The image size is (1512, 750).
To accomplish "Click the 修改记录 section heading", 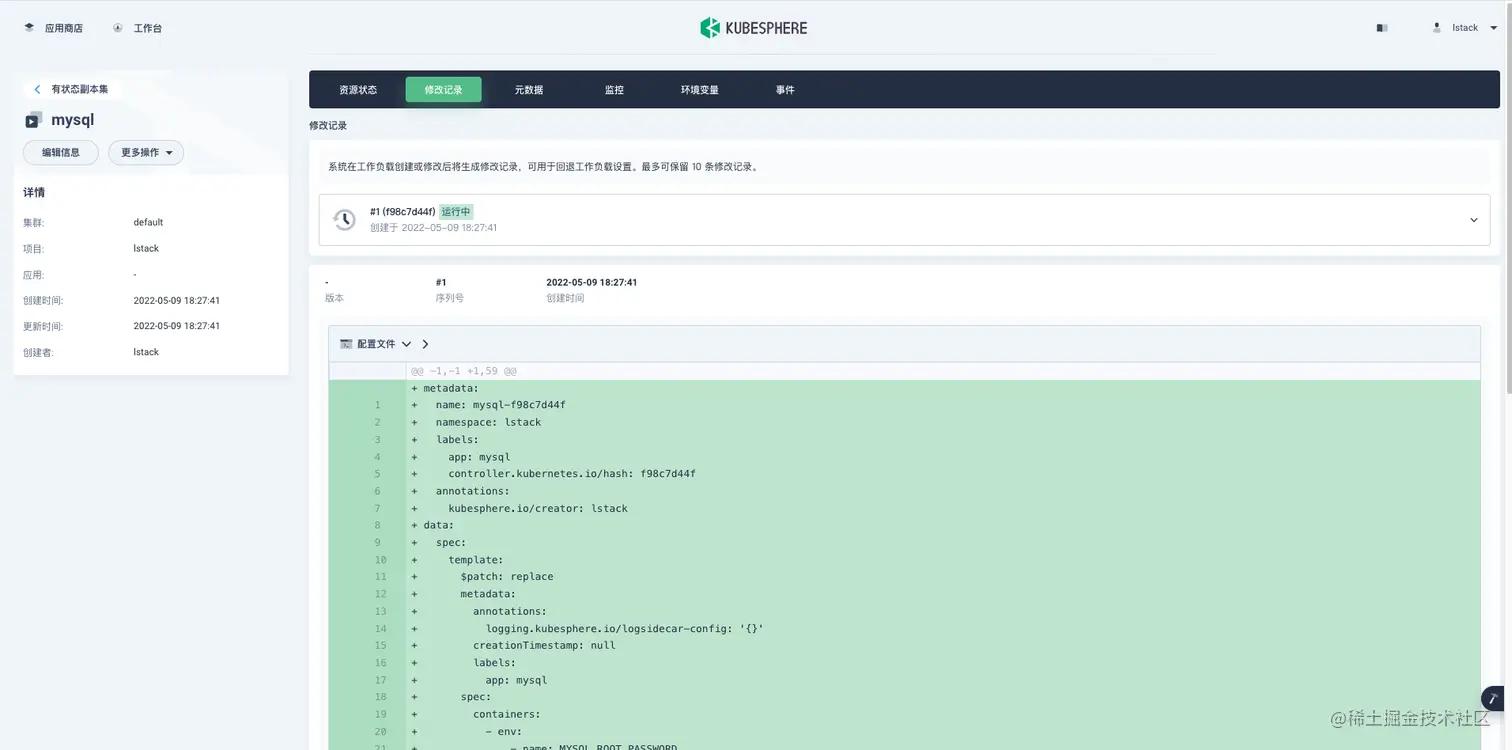I will pyautogui.click(x=328, y=126).
